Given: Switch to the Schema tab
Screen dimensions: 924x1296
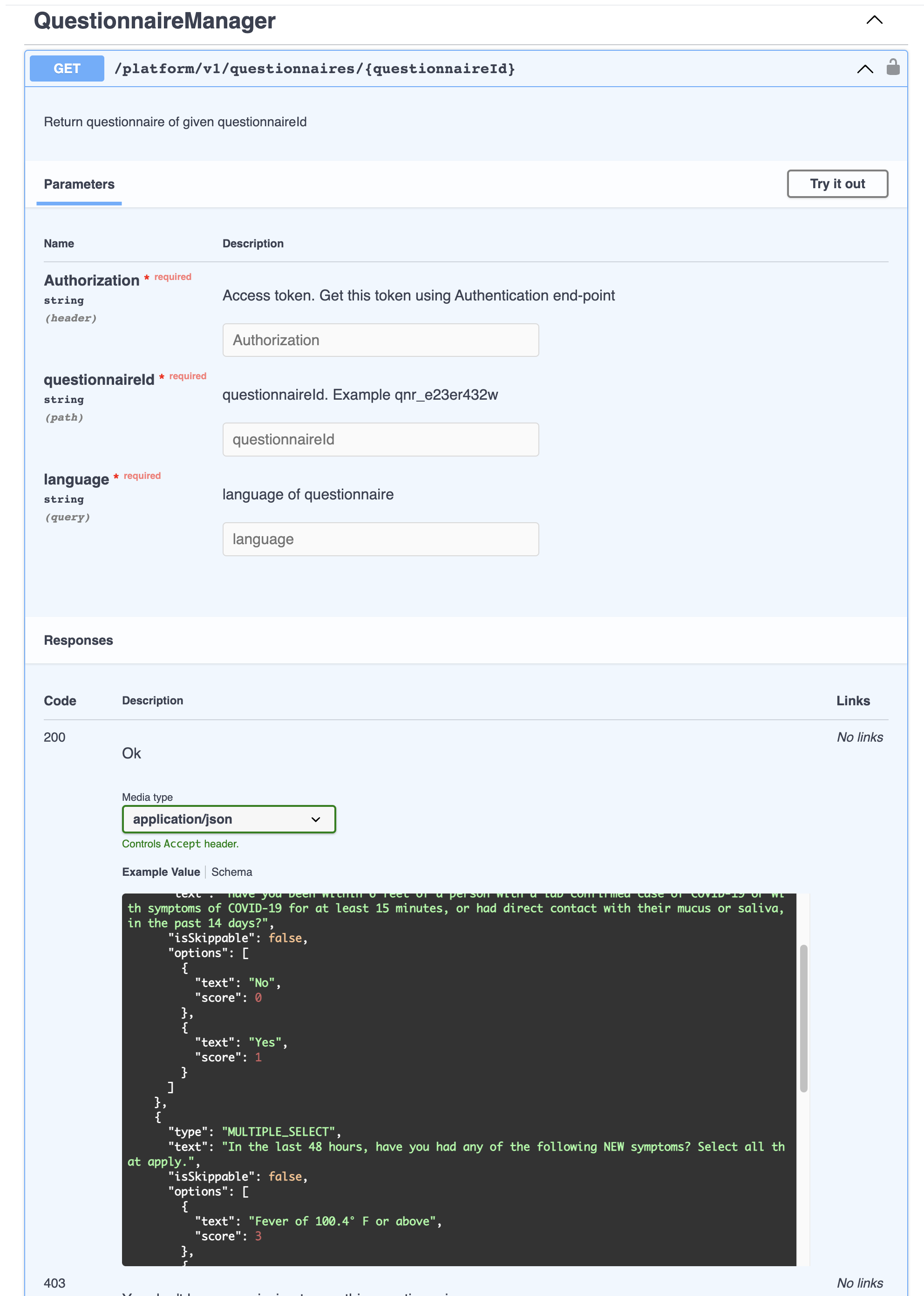Looking at the screenshot, I should (231, 872).
